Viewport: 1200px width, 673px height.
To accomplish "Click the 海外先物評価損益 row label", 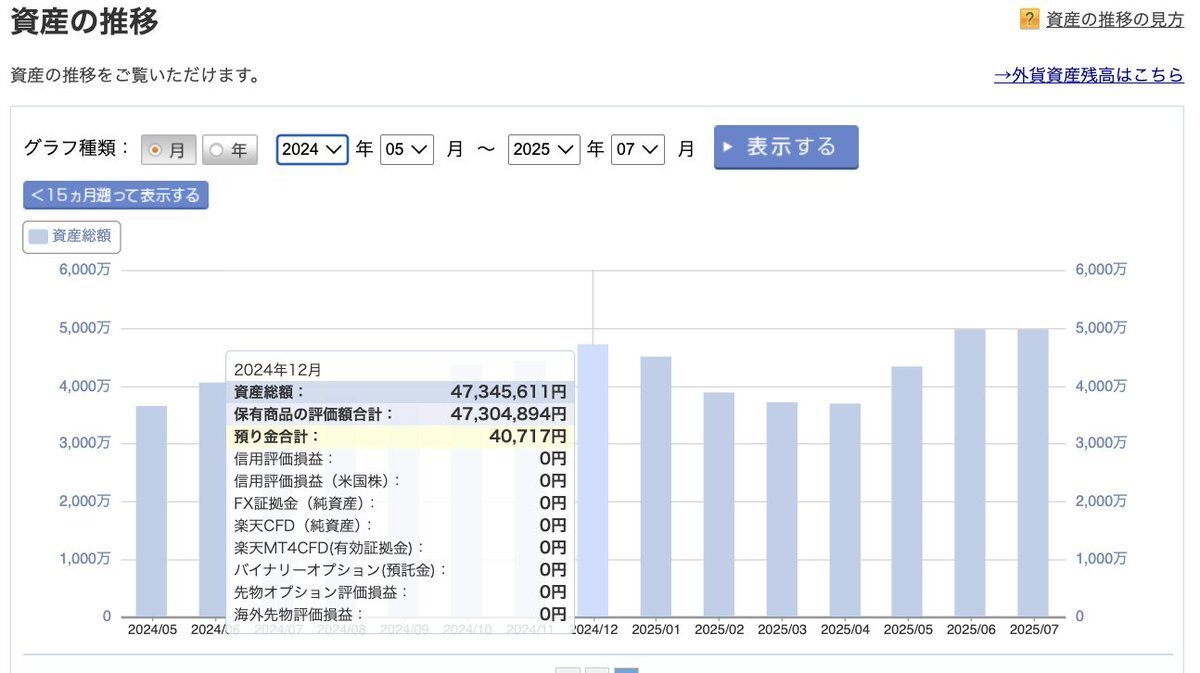I will [x=299, y=614].
